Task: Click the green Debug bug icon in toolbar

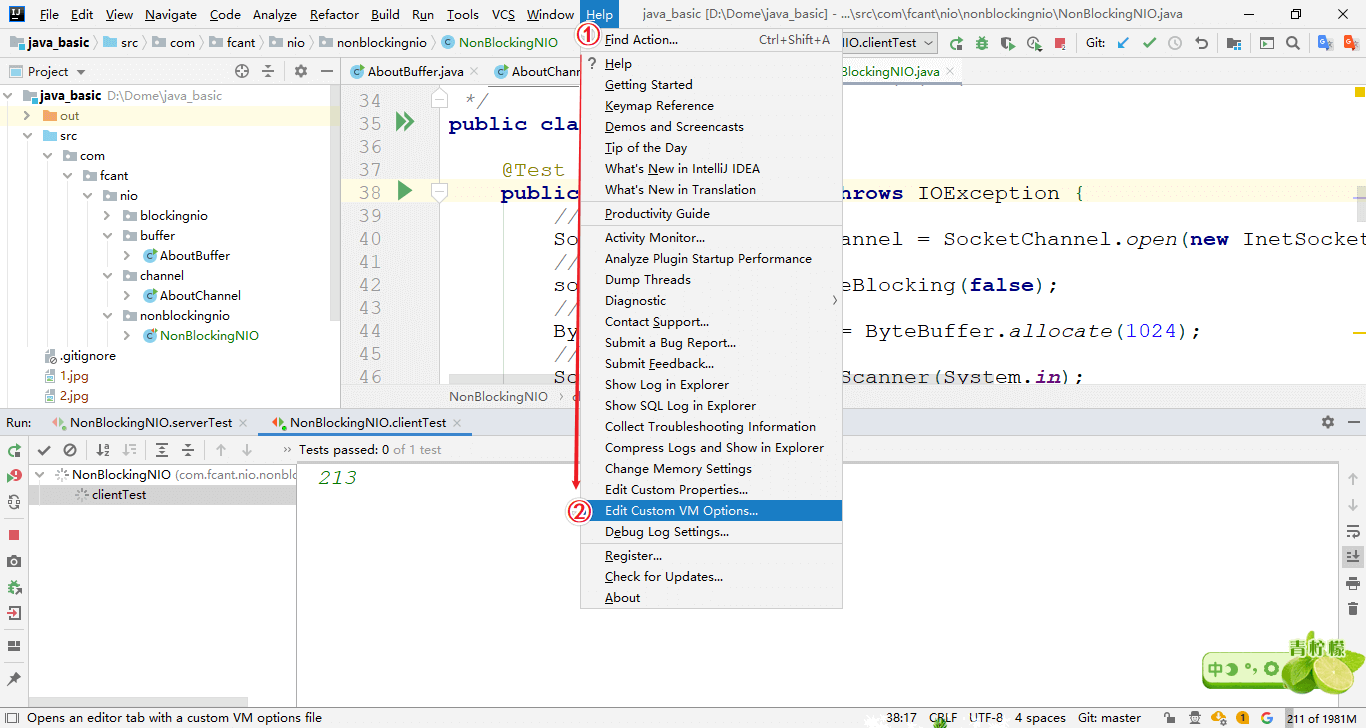Action: pos(982,43)
